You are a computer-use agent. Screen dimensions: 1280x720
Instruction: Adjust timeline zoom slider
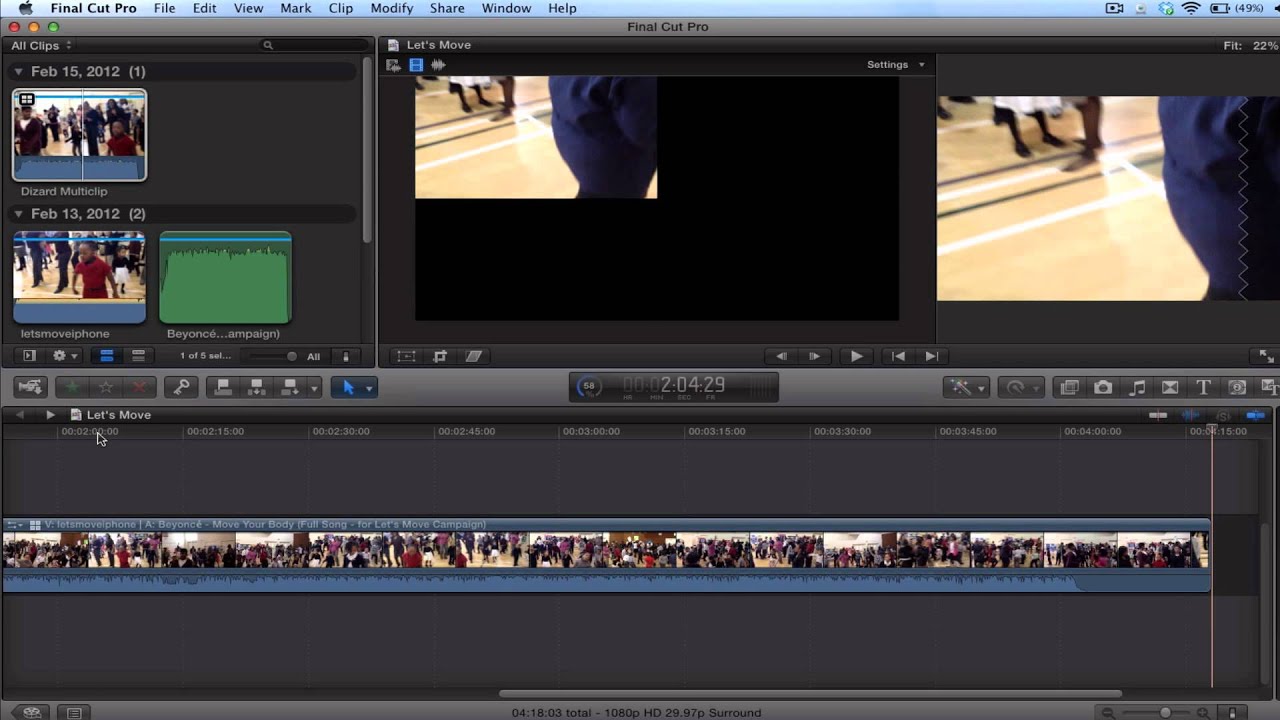1155,713
